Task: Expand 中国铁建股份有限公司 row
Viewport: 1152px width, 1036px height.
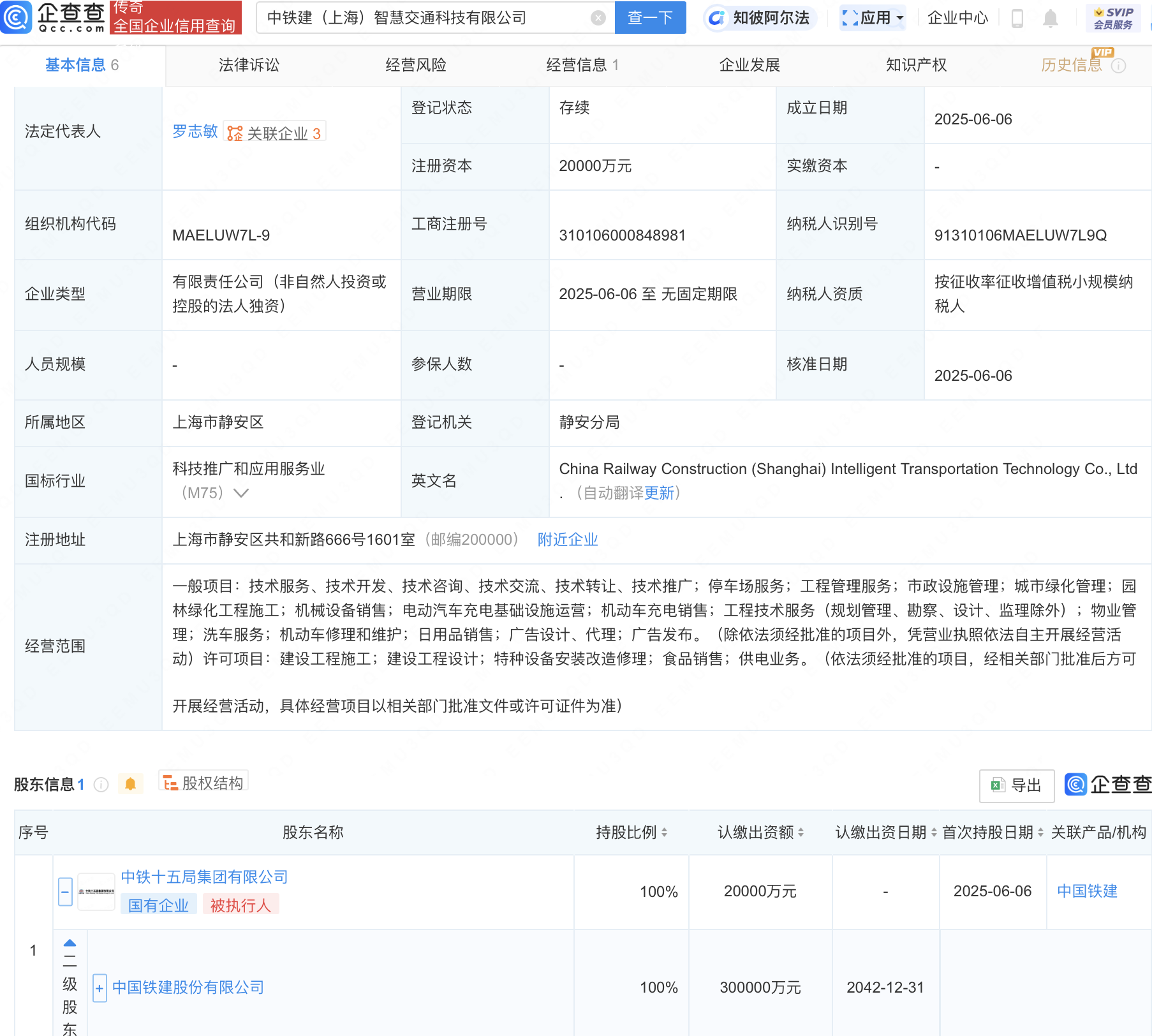Action: [x=100, y=988]
